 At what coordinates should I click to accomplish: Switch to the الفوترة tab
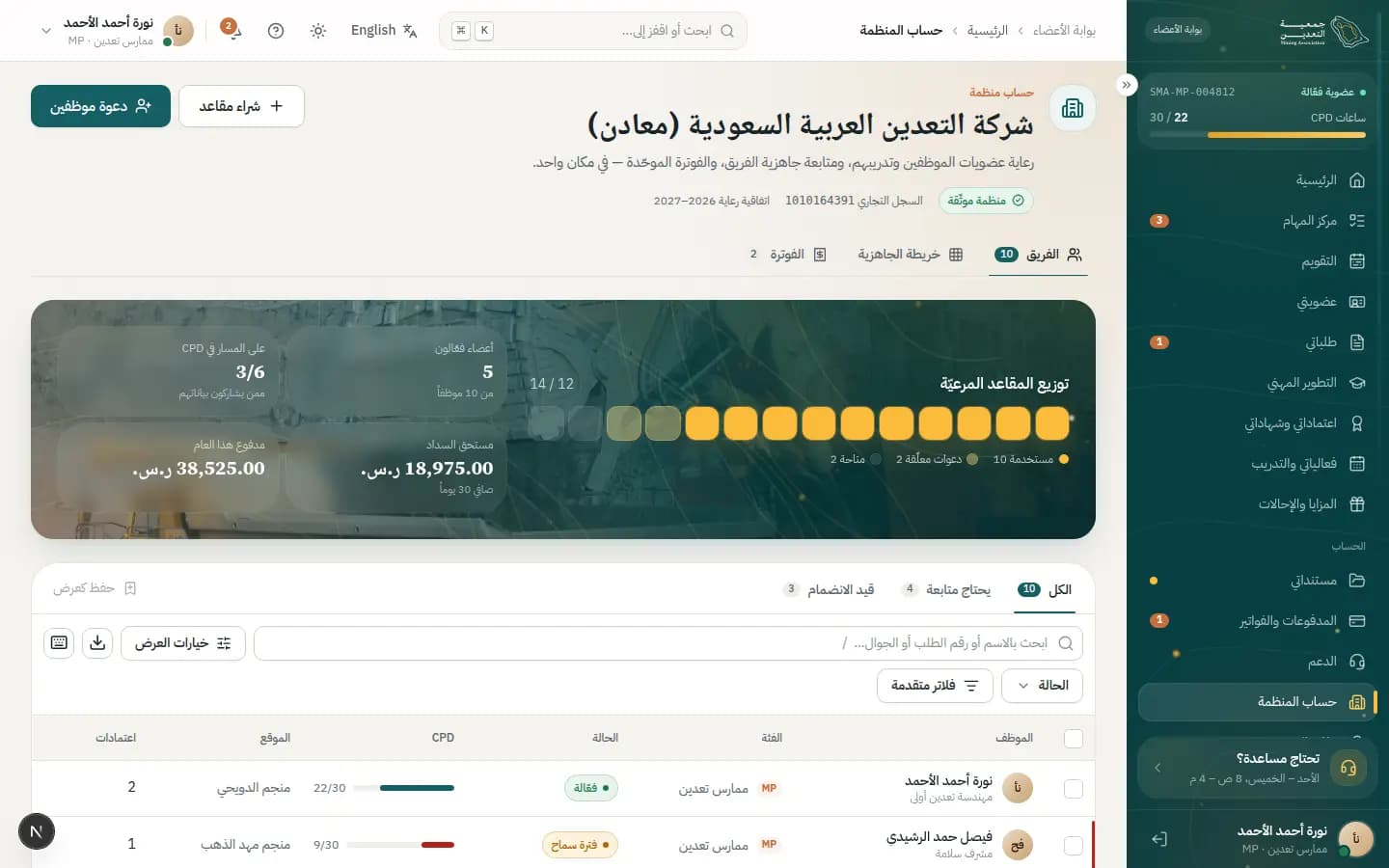click(788, 255)
